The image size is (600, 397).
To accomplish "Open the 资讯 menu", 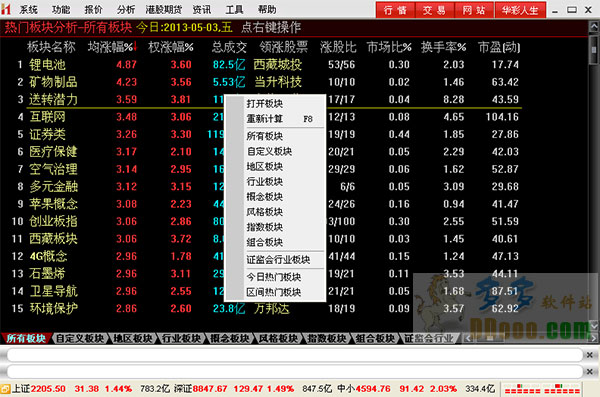I will (202, 10).
